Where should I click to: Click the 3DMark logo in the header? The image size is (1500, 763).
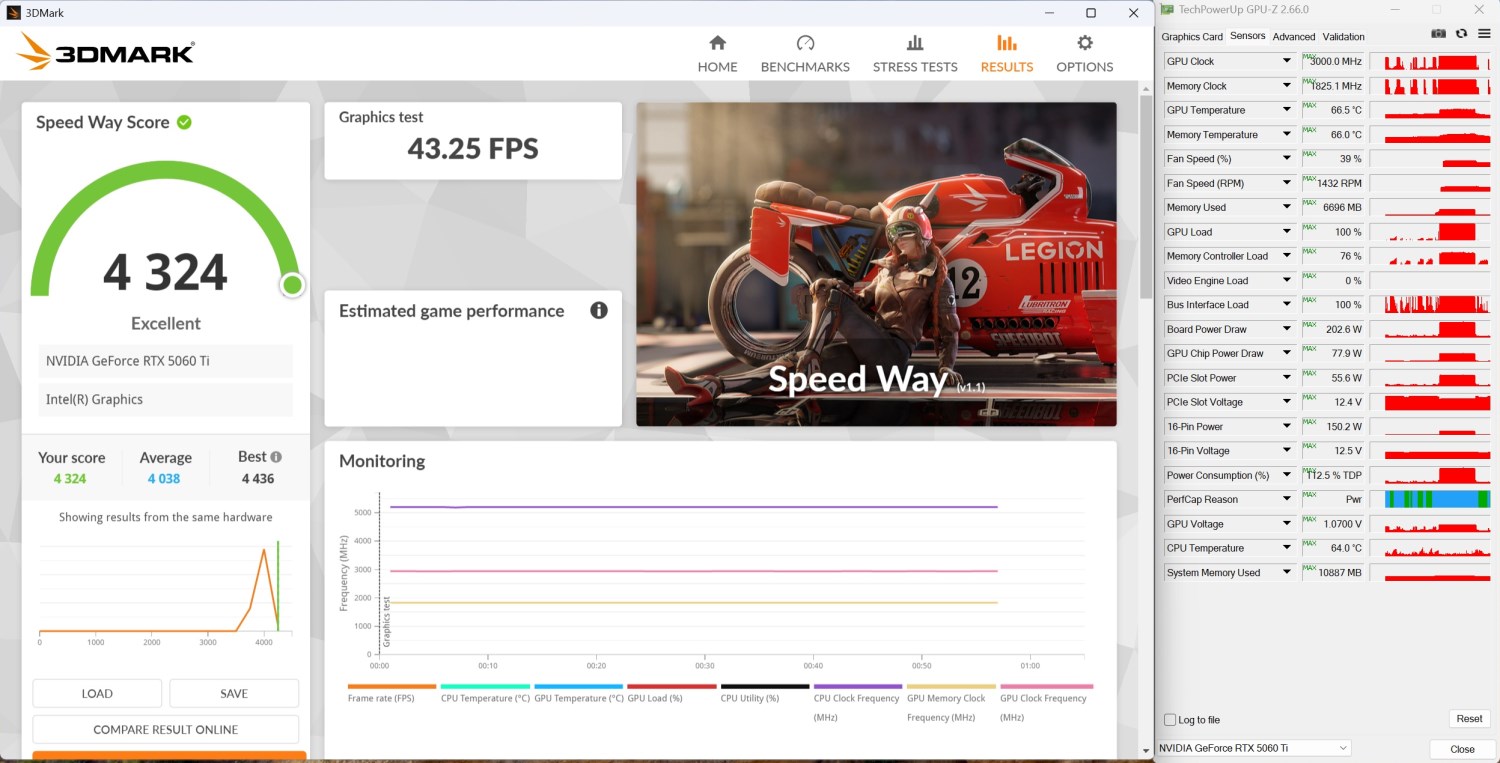105,51
